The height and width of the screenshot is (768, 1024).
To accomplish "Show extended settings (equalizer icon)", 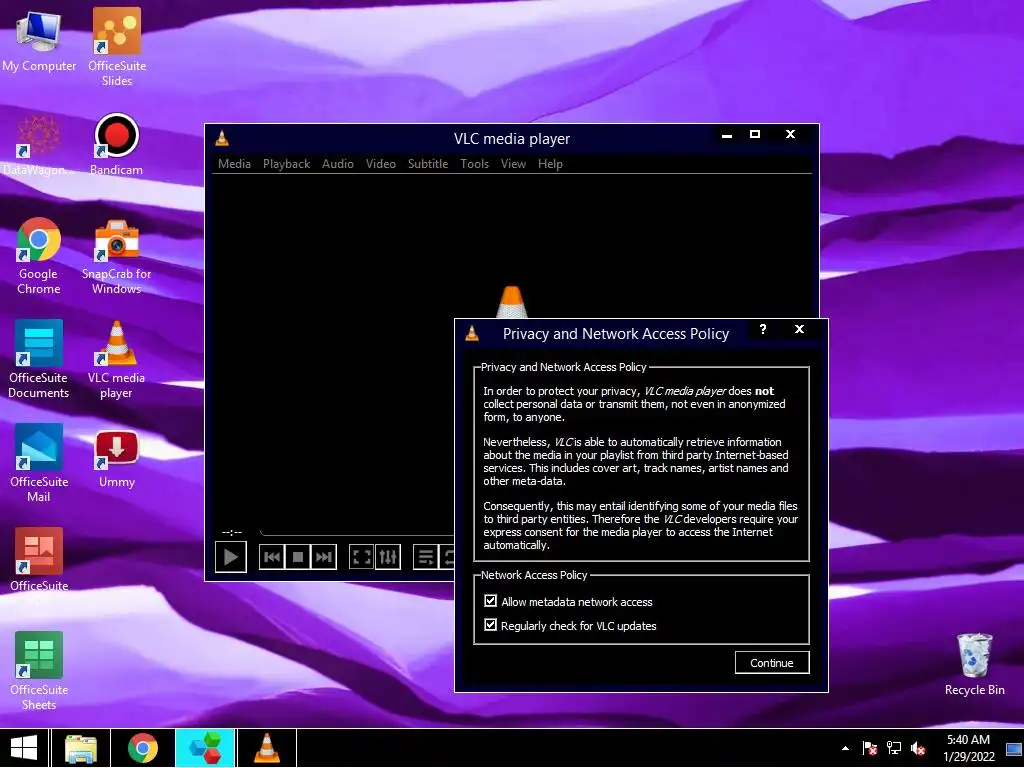I will coord(388,557).
